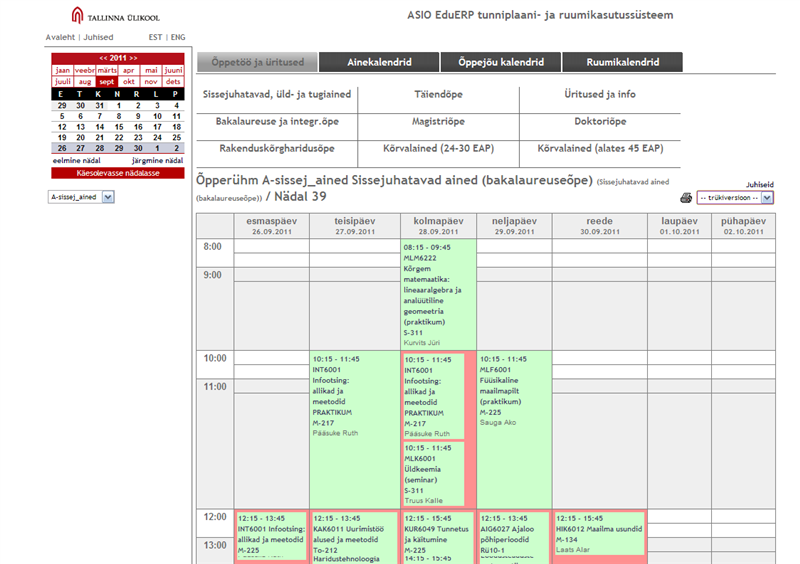The width and height of the screenshot is (800, 564).
Task: Click eelmine nädal link
Action: point(77,161)
